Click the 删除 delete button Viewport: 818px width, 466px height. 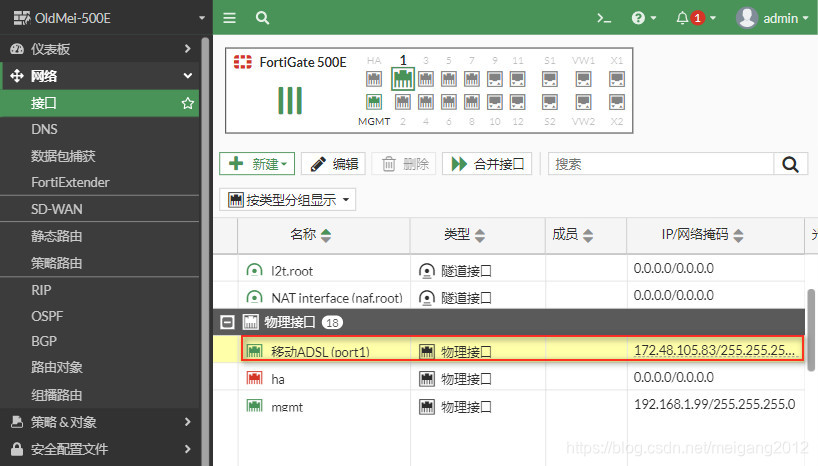click(404, 164)
